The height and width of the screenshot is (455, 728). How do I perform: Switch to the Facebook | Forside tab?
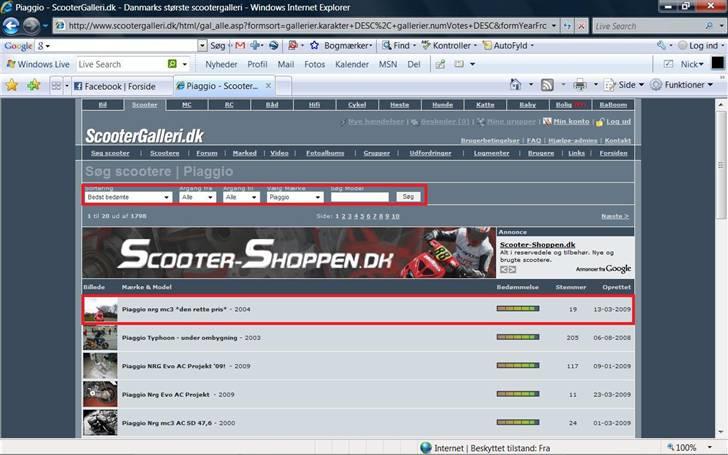[x=116, y=86]
